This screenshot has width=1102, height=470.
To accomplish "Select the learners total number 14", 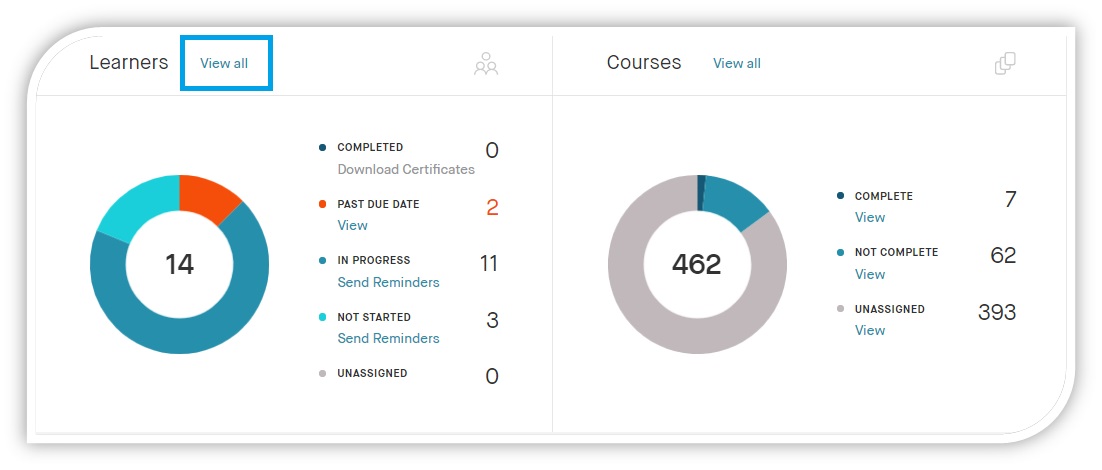I will pyautogui.click(x=179, y=265).
